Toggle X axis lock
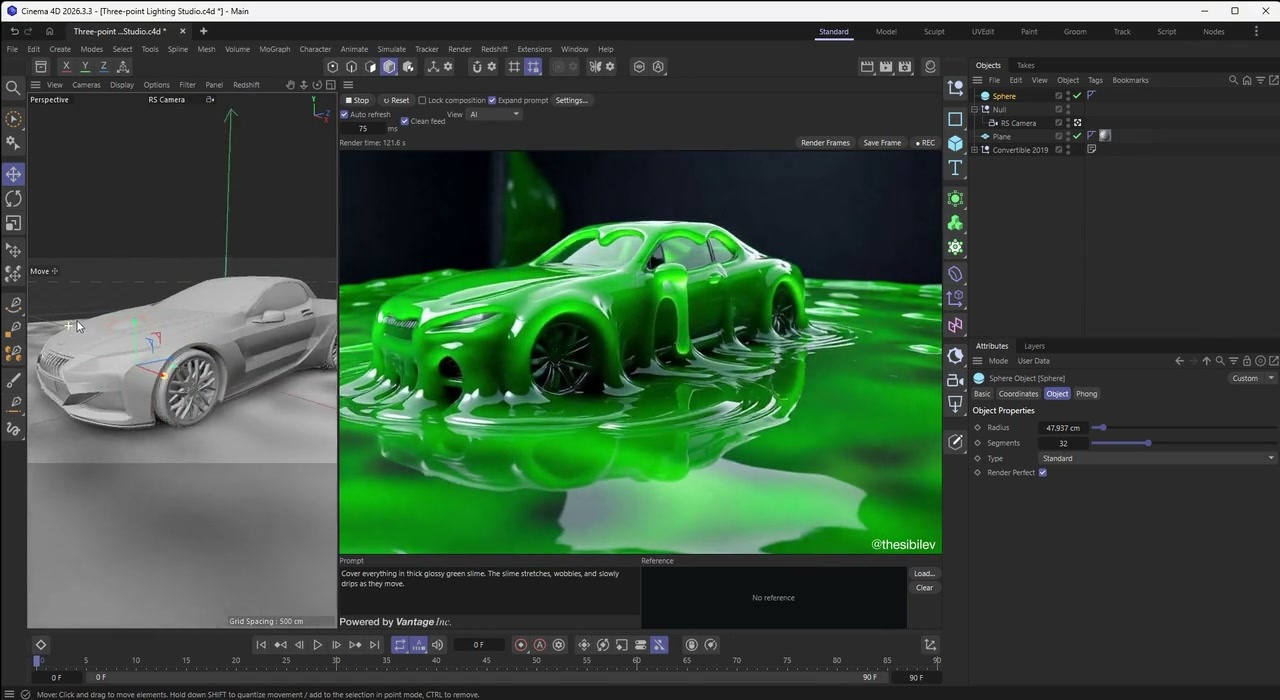Screen dimensions: 1280x700 [x=66, y=66]
